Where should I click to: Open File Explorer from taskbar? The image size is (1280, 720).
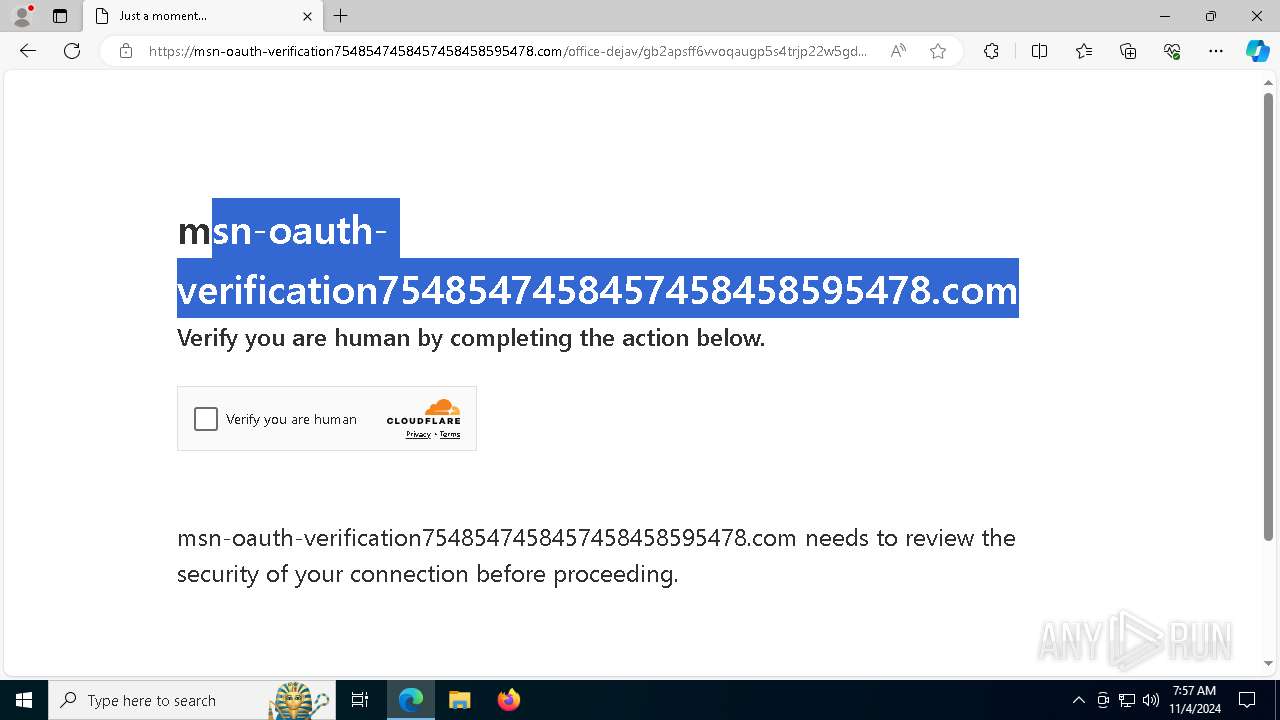tap(459, 700)
